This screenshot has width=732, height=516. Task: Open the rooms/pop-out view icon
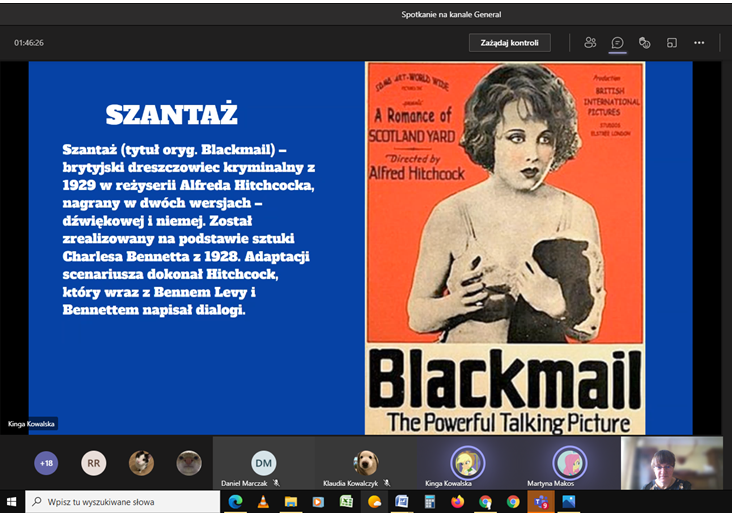(x=672, y=43)
